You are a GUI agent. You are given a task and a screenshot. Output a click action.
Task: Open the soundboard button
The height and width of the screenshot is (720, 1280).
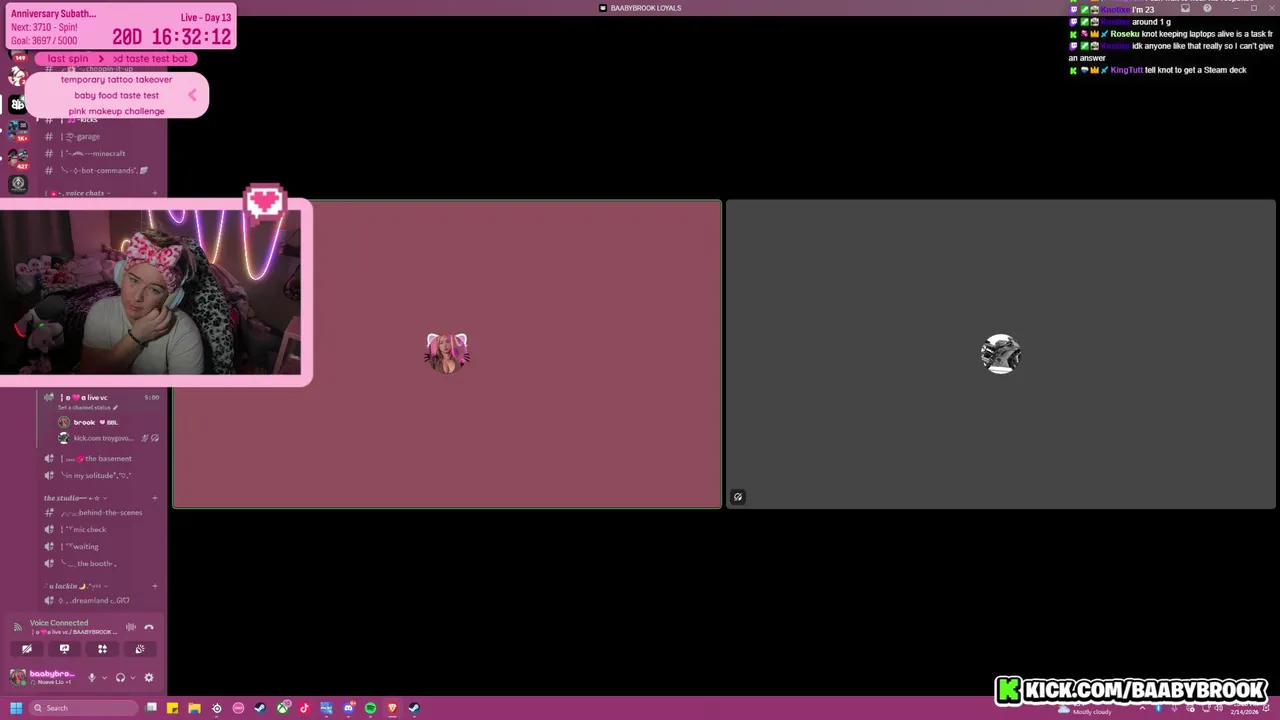pos(139,649)
